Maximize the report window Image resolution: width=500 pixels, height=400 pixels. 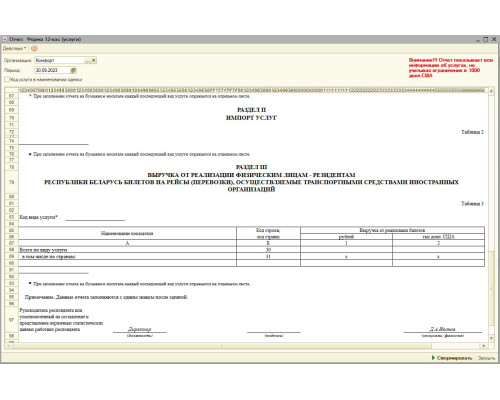[486, 39]
